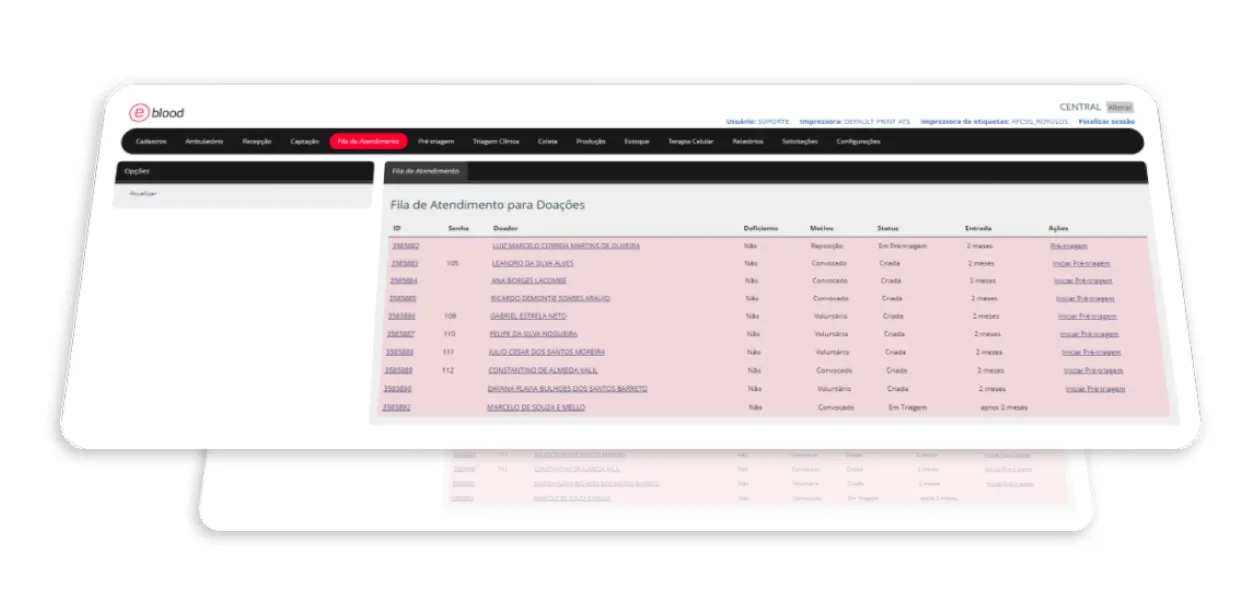This screenshot has height=609, width=1260.
Task: Click the Atualizar option in the sidebar
Action: tap(144, 193)
